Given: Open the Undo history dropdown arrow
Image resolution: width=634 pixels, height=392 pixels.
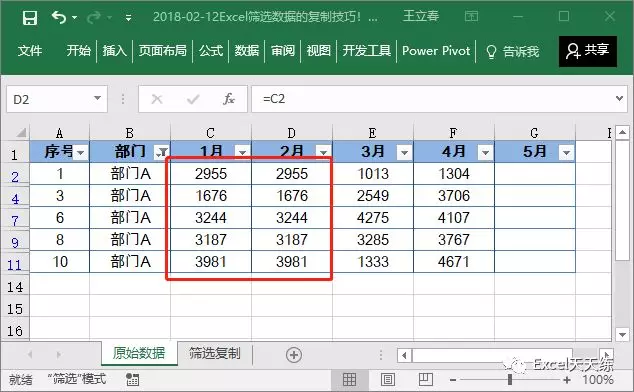Looking at the screenshot, I should click(74, 18).
